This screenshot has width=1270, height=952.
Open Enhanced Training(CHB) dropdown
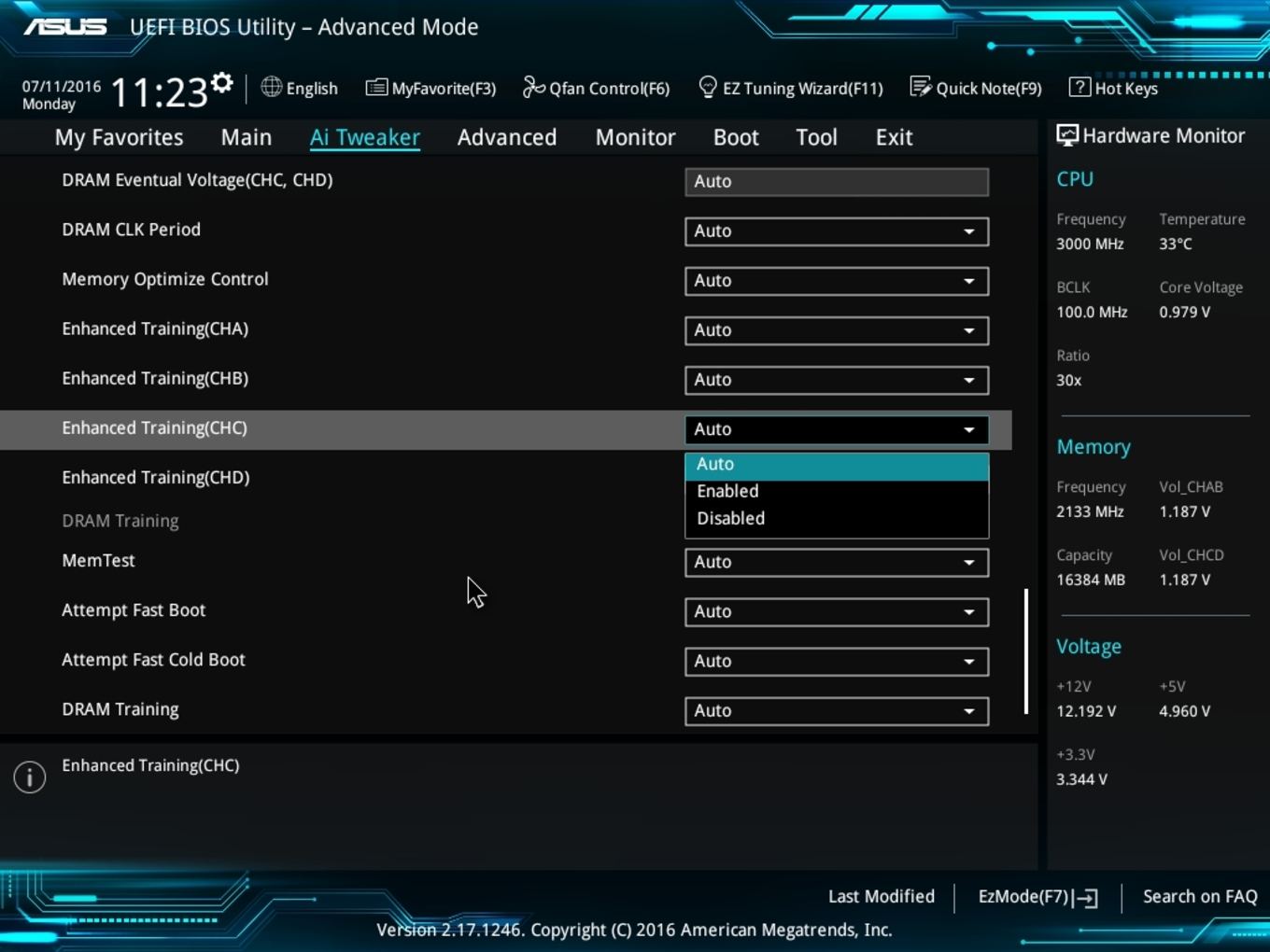837,379
